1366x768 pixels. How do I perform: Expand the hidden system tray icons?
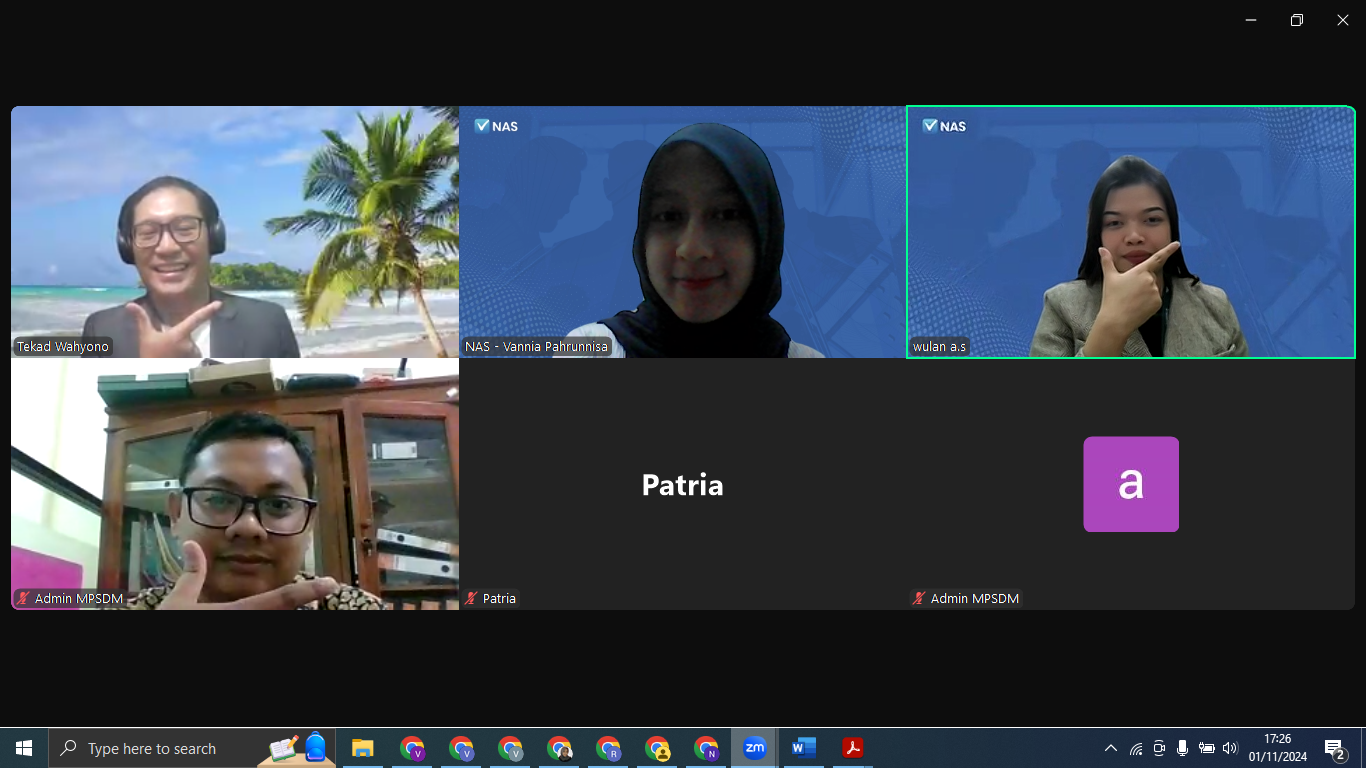tap(1111, 748)
